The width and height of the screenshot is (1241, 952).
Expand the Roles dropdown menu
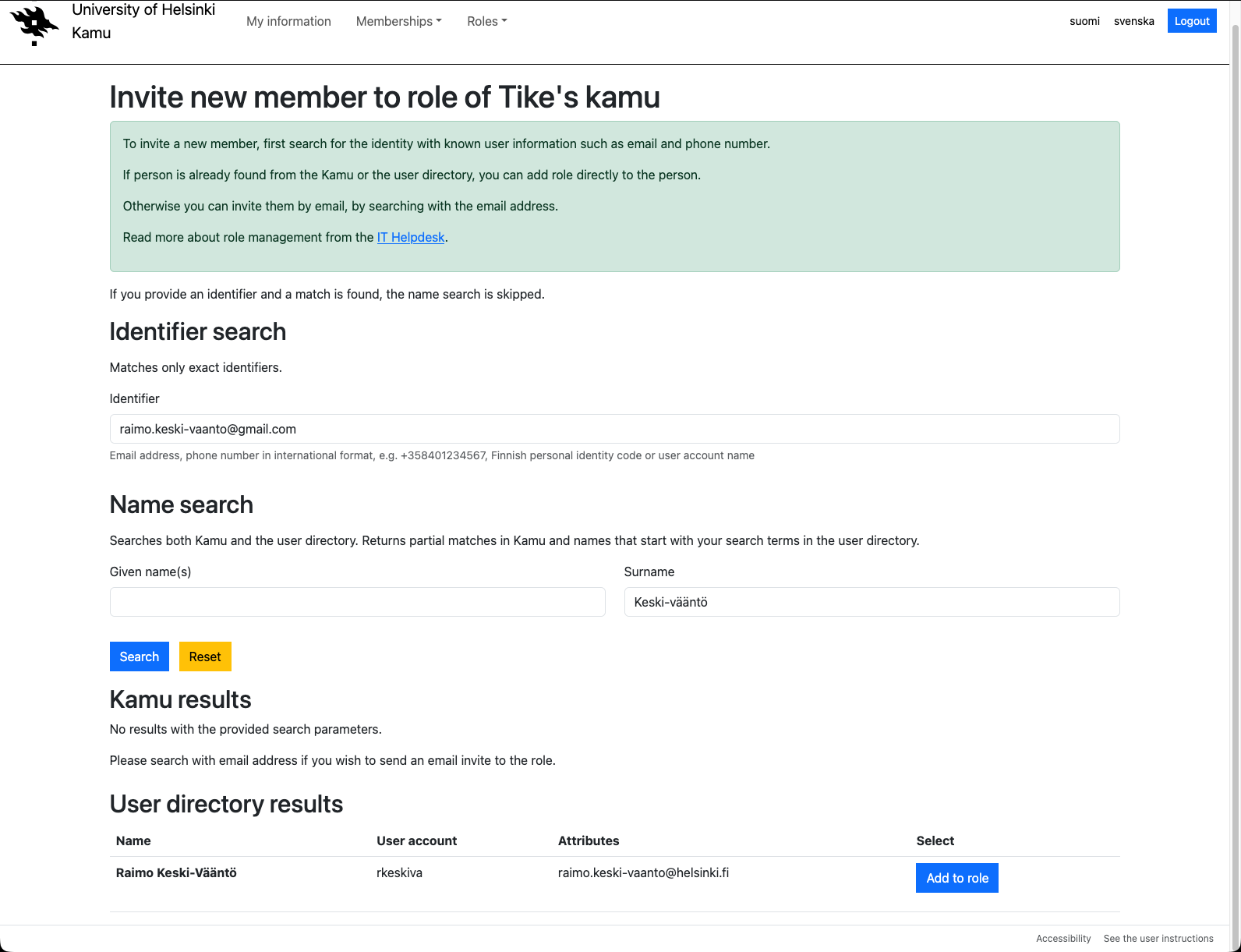click(x=486, y=21)
